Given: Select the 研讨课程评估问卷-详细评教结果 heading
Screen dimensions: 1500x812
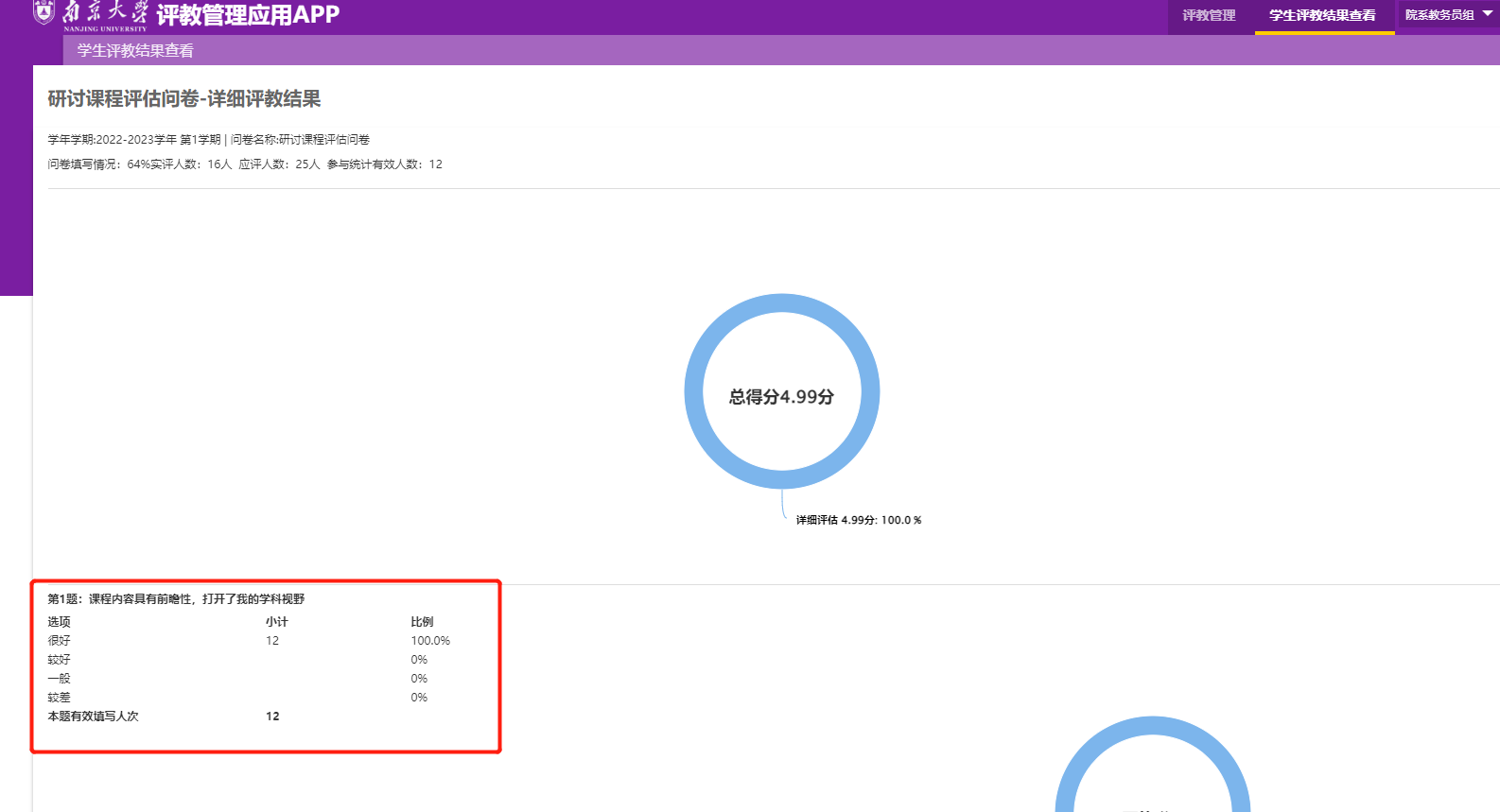Looking at the screenshot, I should coord(184,99).
